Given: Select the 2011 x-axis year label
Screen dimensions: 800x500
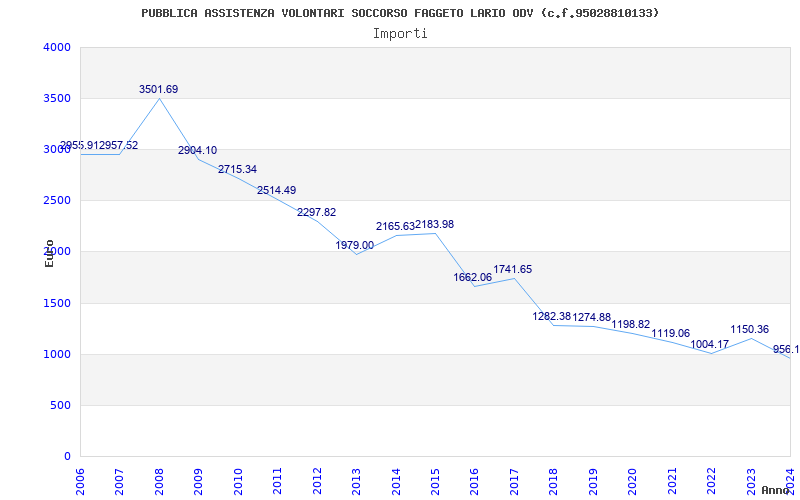Looking at the screenshot, I should (x=278, y=481).
